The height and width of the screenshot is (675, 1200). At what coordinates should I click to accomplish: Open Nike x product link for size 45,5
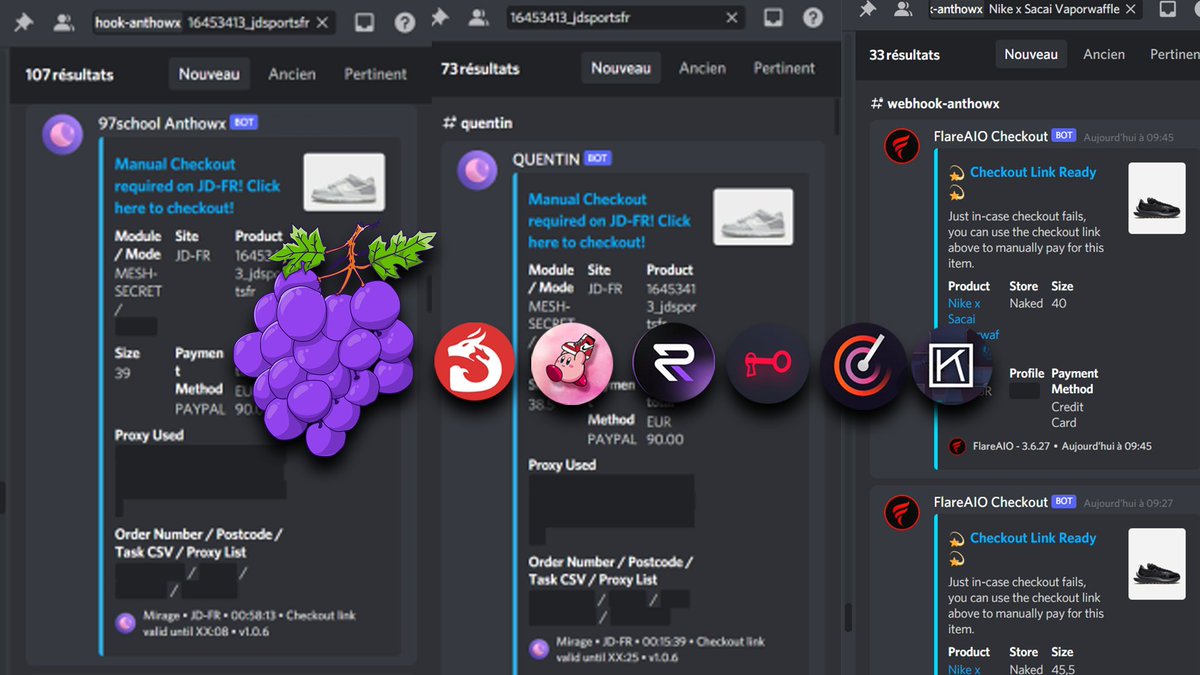(x=964, y=669)
